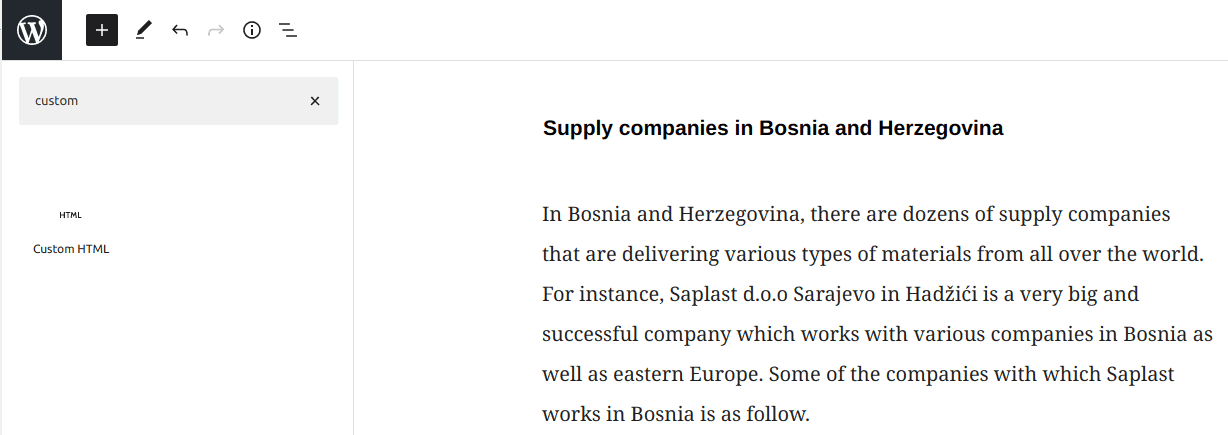Click the Redo arrow icon

click(216, 30)
